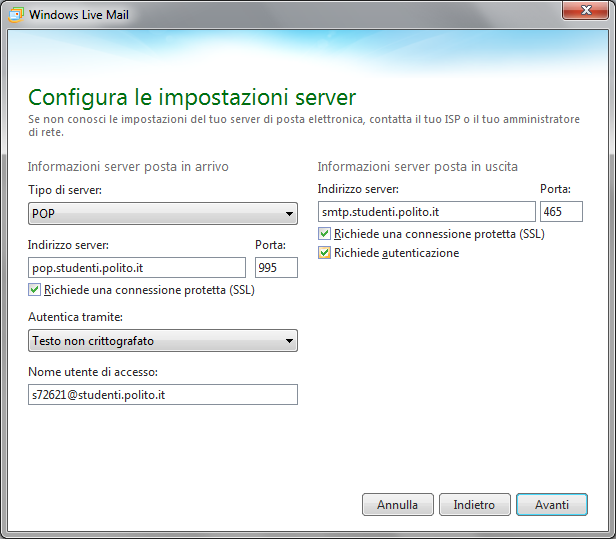Select the incoming port field showing 995
Image resolution: width=616 pixels, height=539 pixels.
click(x=276, y=267)
